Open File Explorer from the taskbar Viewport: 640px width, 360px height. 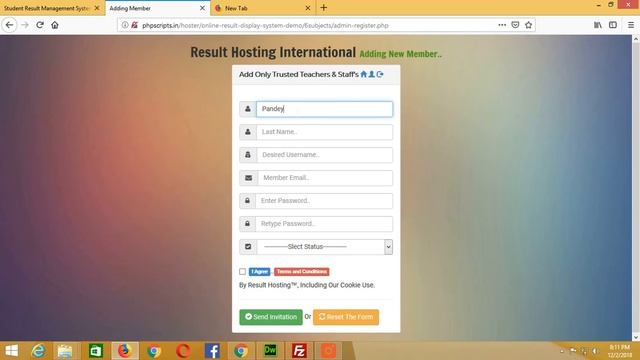65,351
